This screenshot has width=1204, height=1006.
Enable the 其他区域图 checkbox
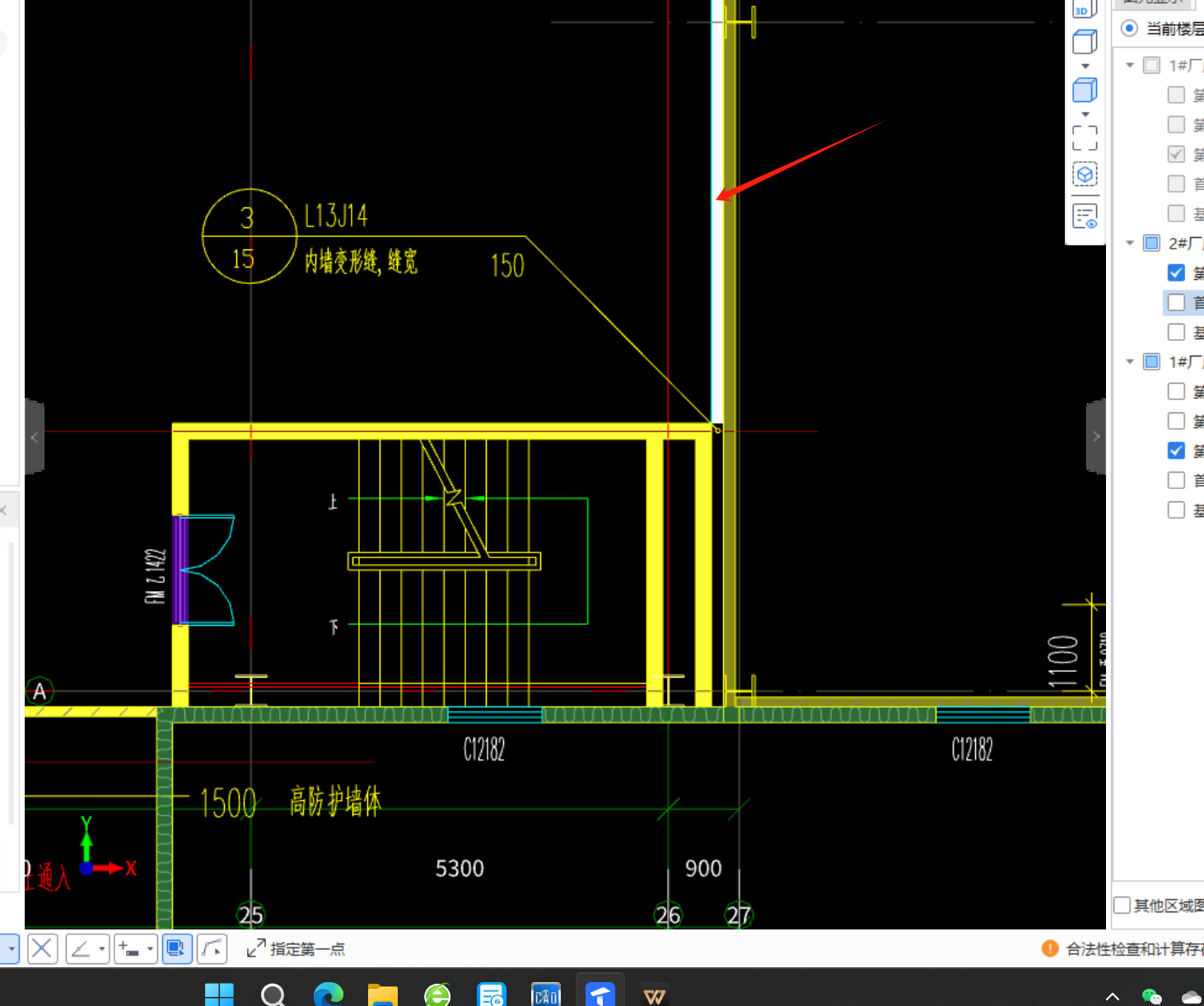(1122, 905)
